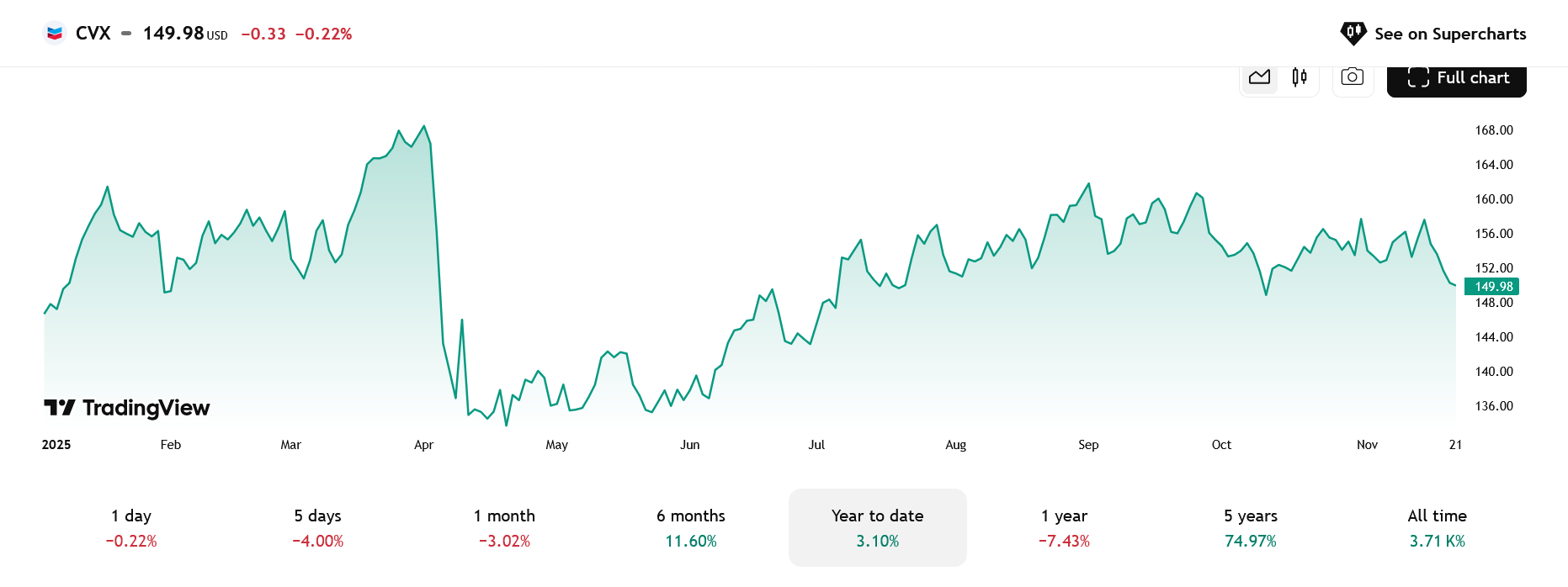
Task: Click the TradingView watermark logo
Action: click(126, 408)
